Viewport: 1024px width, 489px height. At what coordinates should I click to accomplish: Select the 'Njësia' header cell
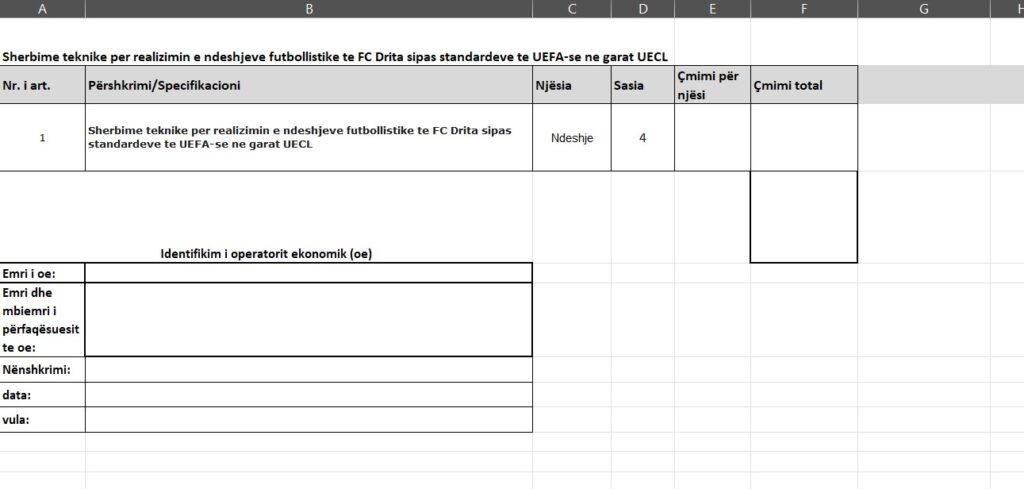[x=571, y=85]
